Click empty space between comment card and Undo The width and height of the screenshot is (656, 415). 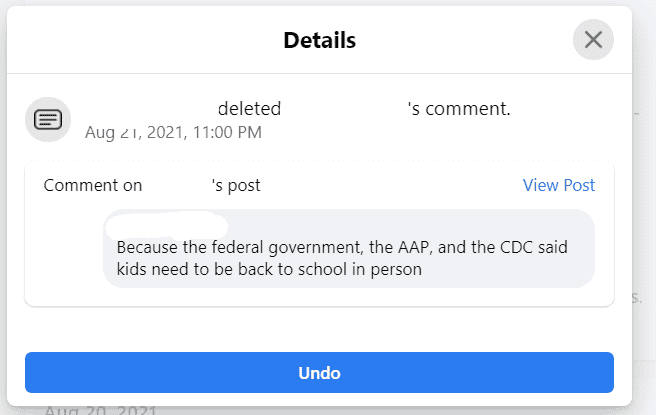(x=319, y=328)
